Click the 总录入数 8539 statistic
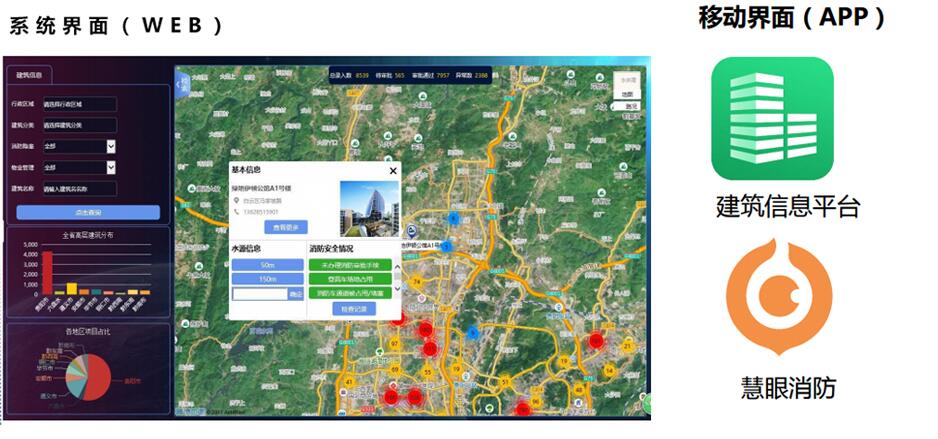Screen dimensions: 938x439 (349, 75)
